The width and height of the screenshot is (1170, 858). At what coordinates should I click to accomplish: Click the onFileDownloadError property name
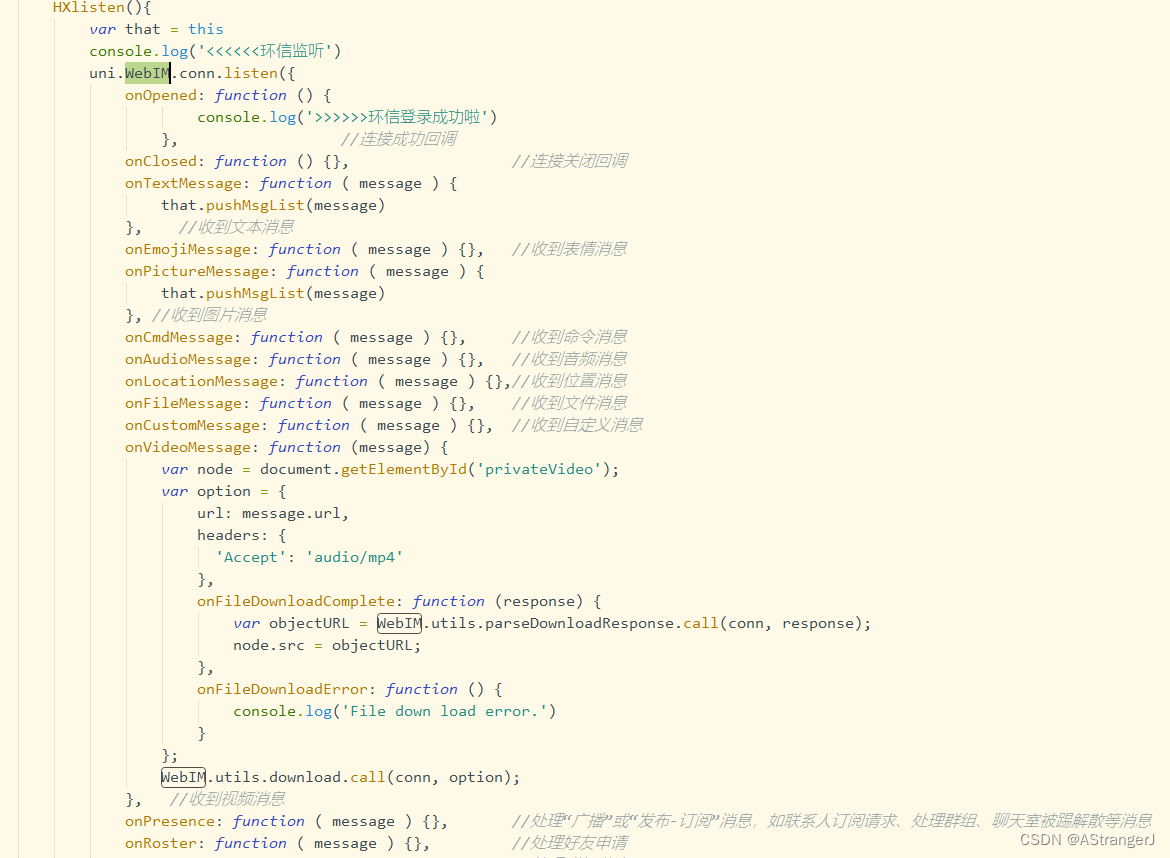282,689
